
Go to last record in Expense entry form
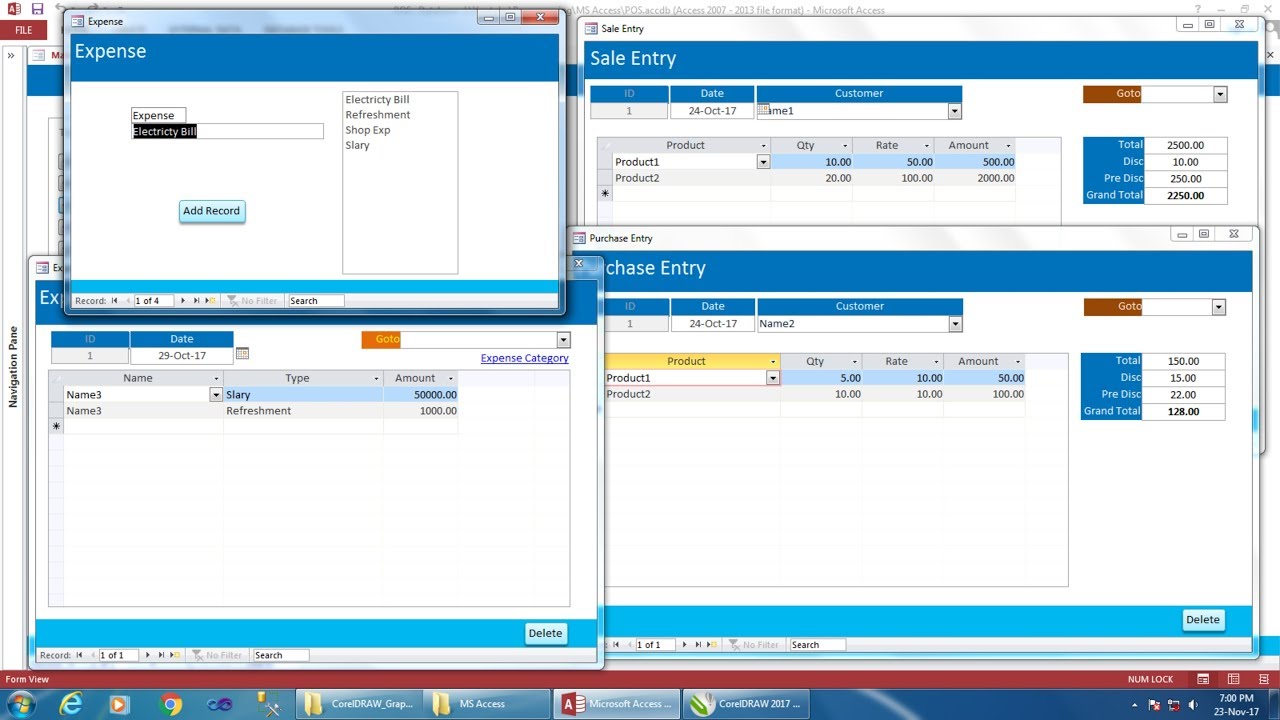161,655
